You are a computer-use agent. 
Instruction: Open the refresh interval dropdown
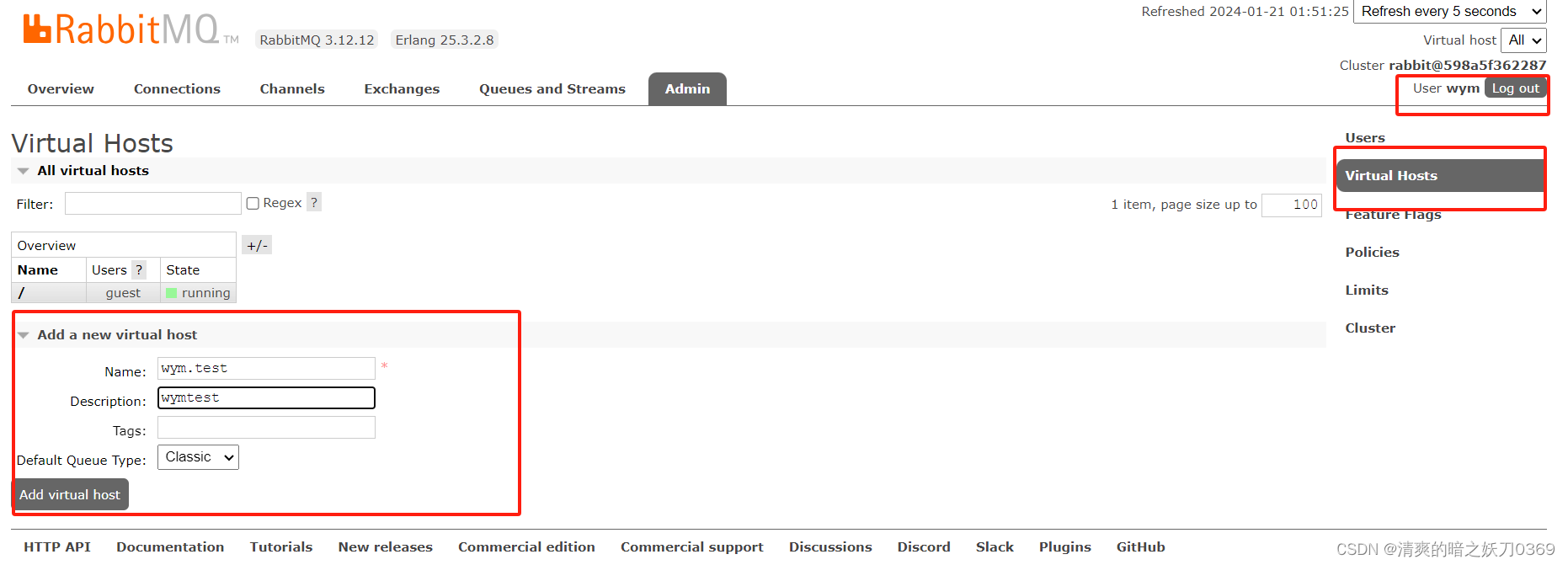point(1450,12)
